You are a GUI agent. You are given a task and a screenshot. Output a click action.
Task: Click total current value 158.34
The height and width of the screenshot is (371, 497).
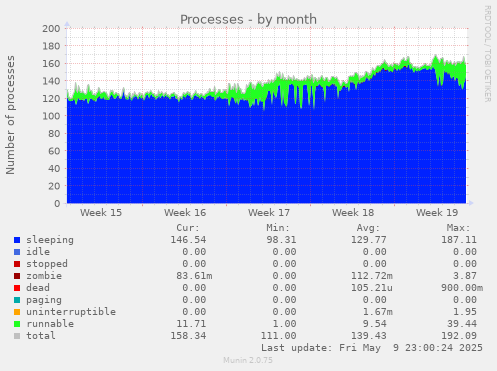[x=188, y=336]
